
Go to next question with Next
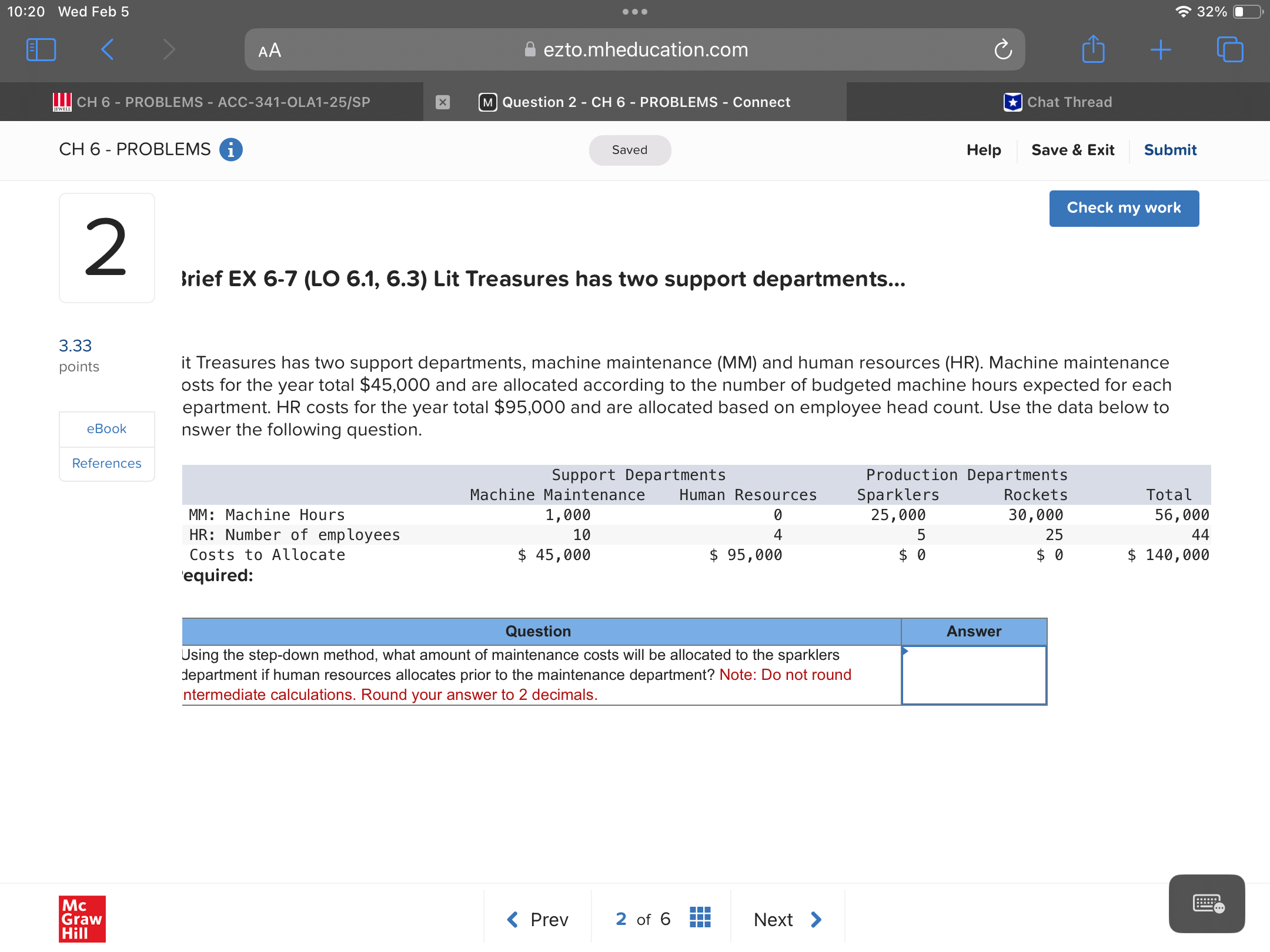point(787,919)
